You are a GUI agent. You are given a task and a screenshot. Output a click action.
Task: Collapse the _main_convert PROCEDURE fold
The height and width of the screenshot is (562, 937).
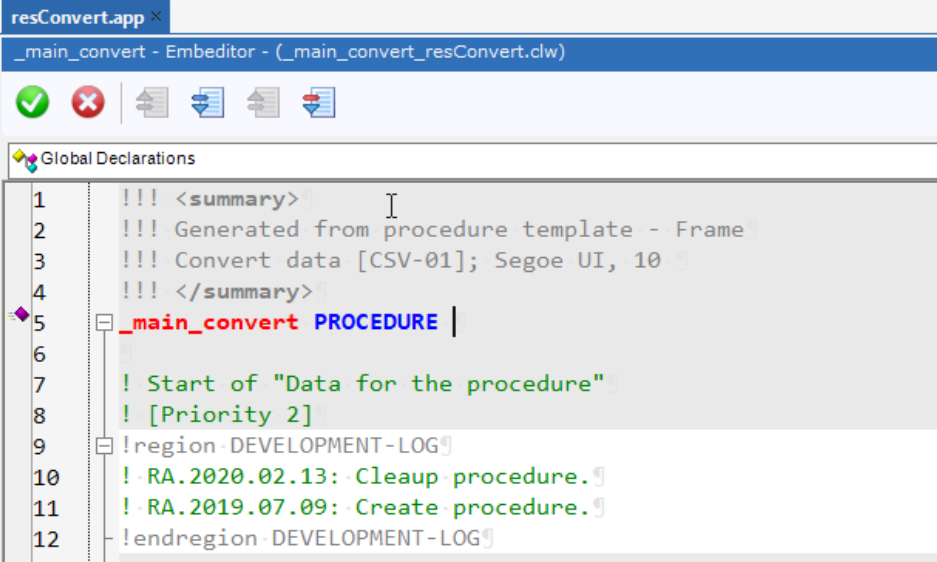click(104, 323)
